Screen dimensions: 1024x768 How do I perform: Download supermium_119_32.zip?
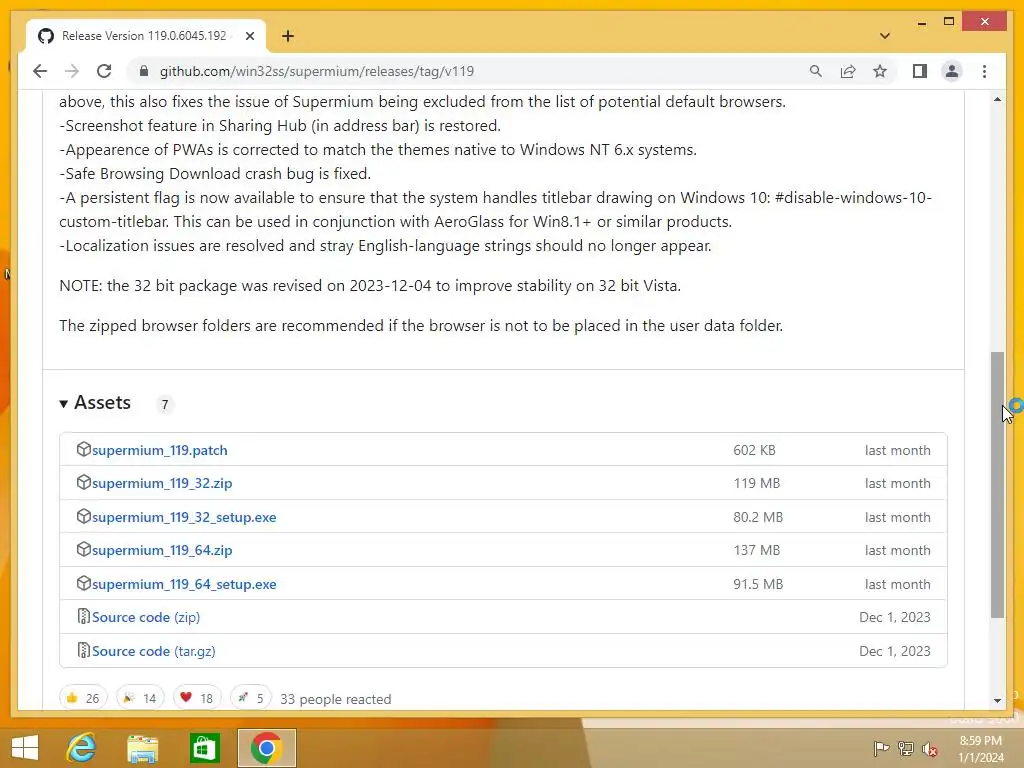click(162, 483)
